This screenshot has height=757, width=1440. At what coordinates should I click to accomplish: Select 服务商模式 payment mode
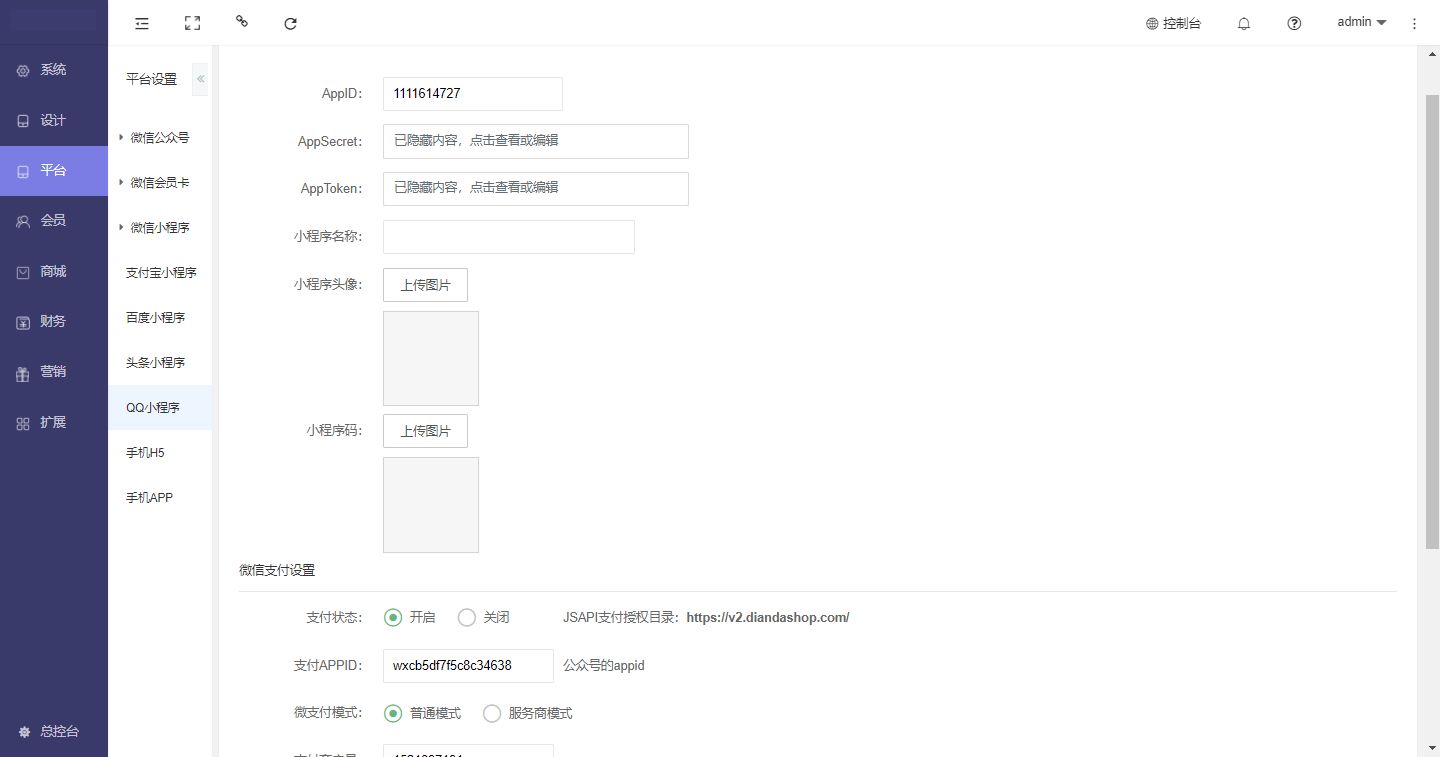(x=492, y=713)
